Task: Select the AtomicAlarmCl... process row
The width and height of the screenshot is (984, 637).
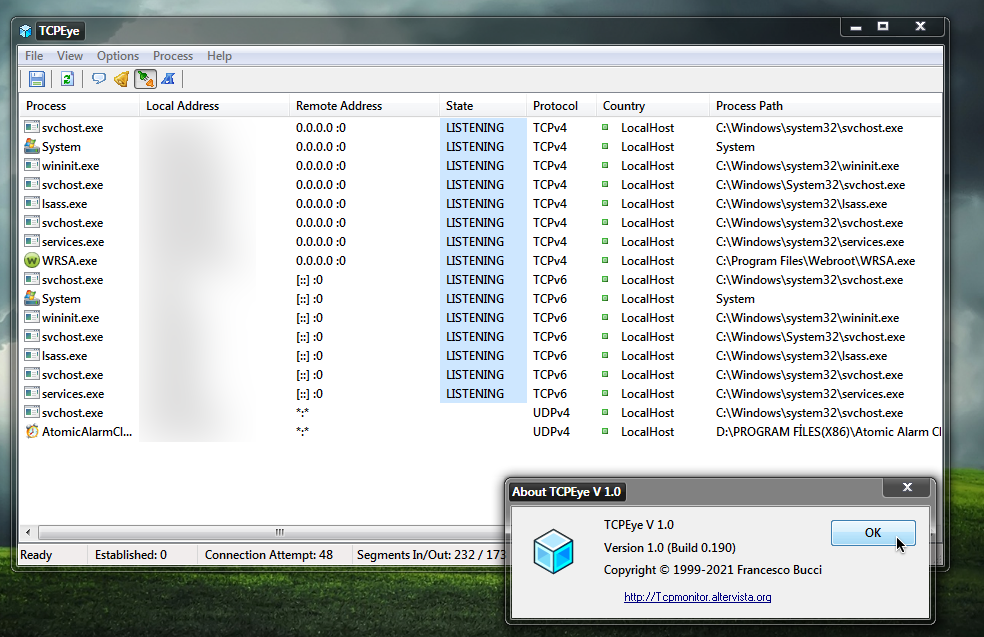Action: coord(481,432)
